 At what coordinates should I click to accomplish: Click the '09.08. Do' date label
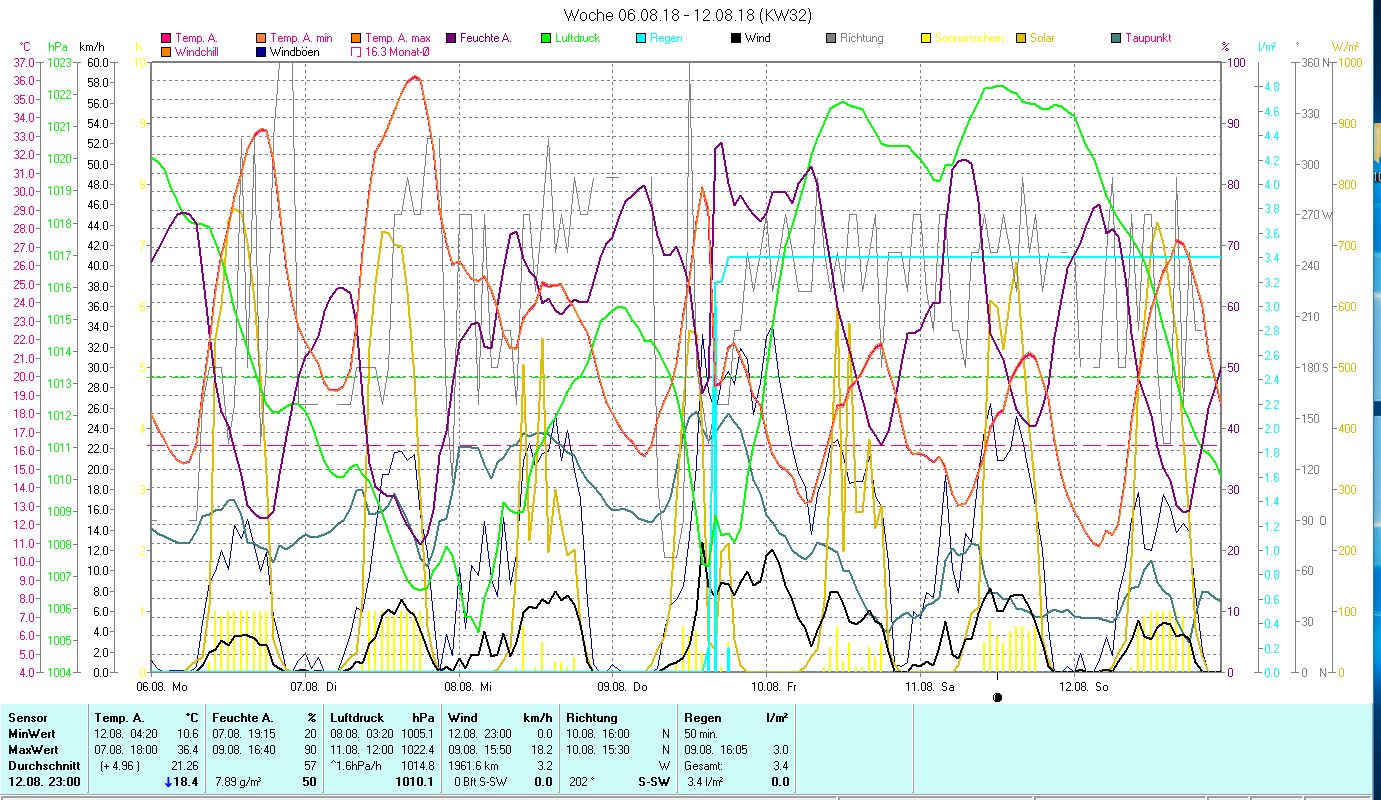coord(623,687)
